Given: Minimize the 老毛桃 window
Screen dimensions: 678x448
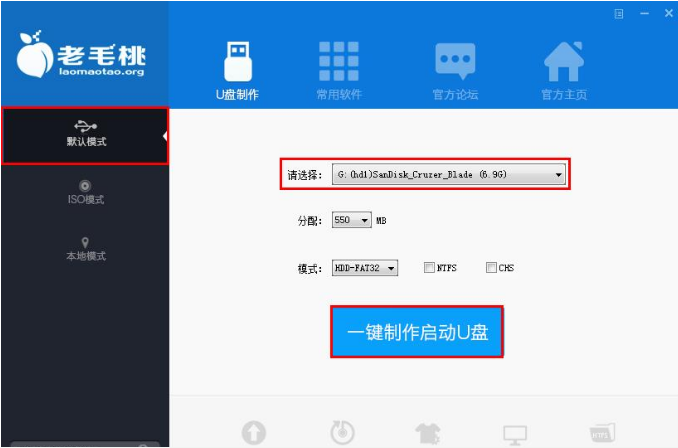Looking at the screenshot, I should point(644,14).
